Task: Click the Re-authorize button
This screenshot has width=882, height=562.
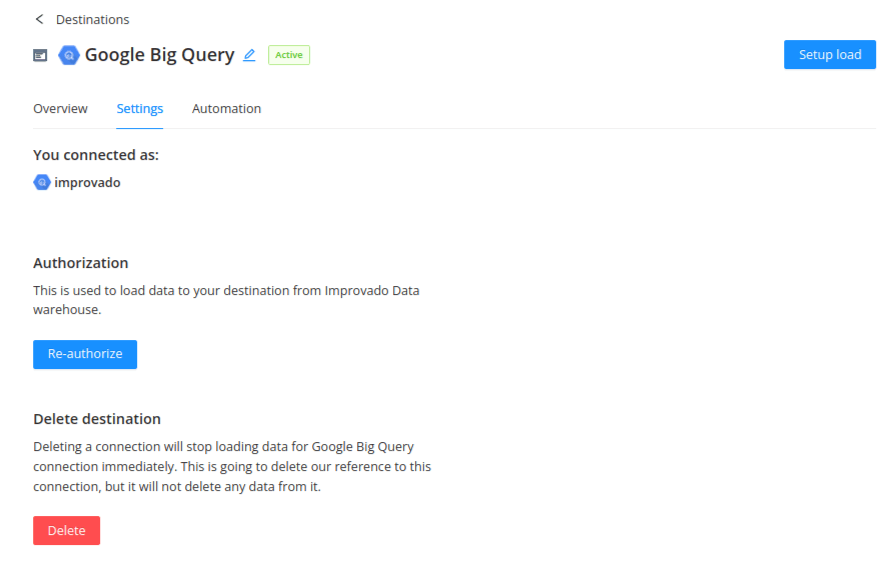Action: click(x=85, y=354)
